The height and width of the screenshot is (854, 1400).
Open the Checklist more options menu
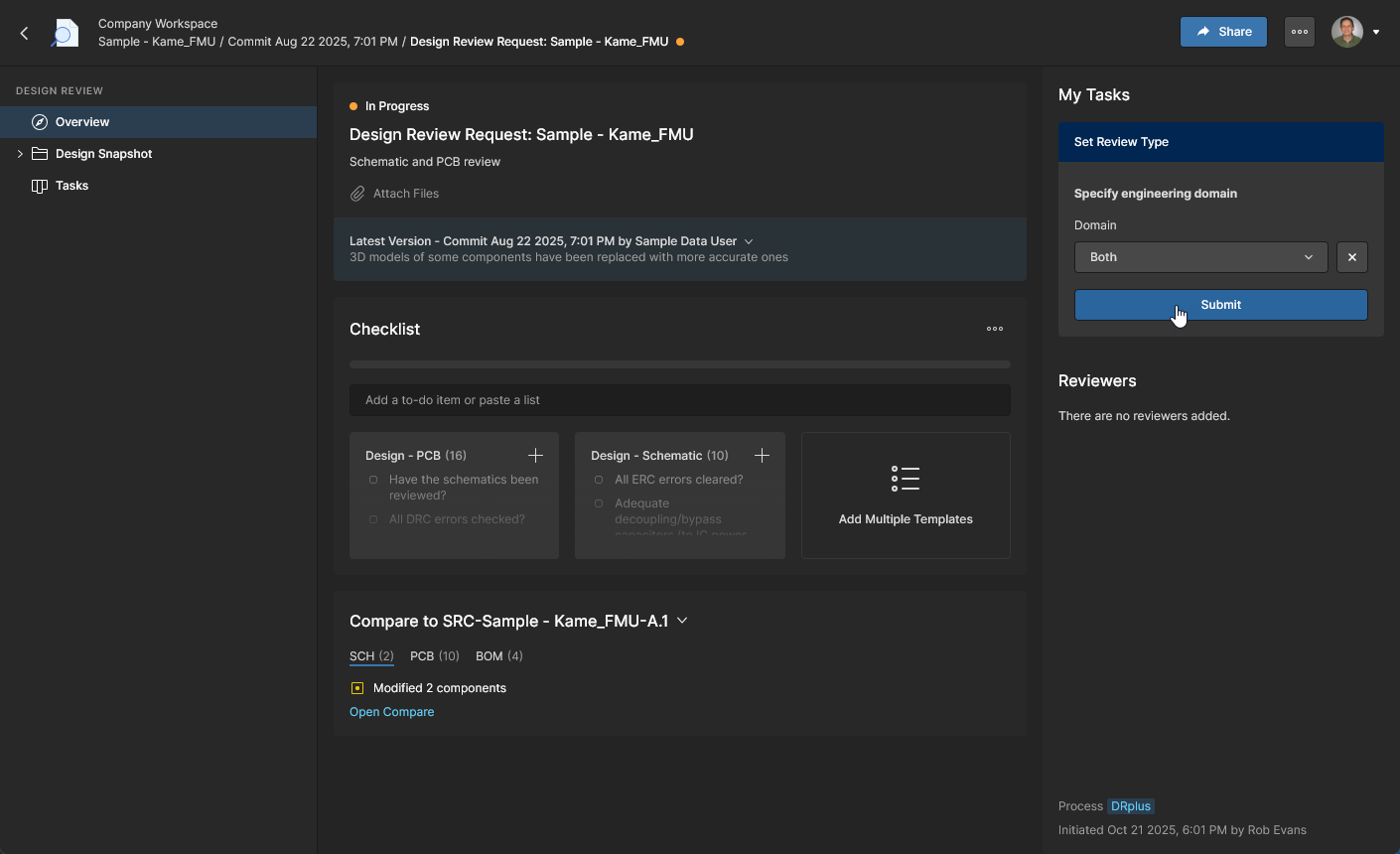click(994, 329)
